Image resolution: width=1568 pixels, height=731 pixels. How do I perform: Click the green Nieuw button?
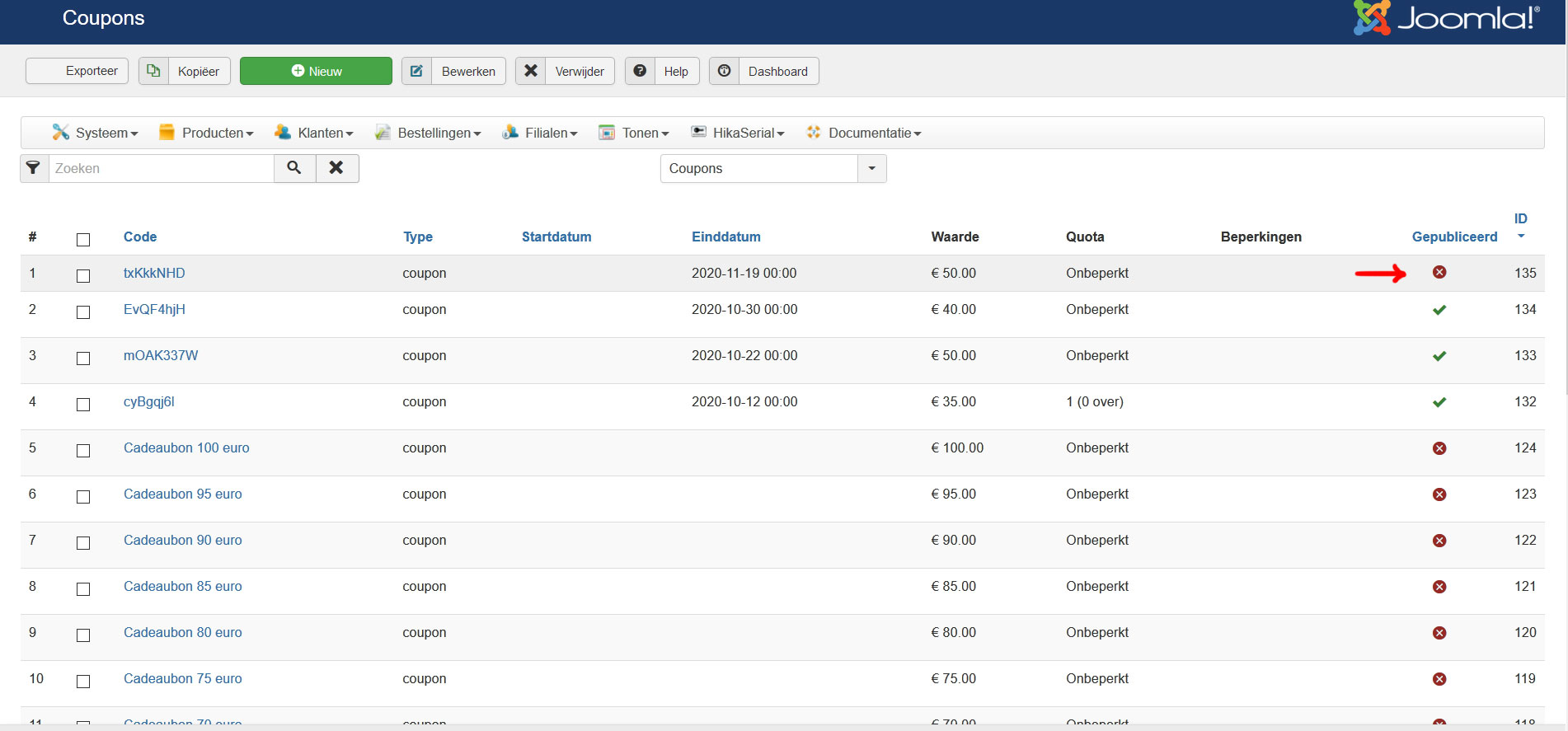tap(316, 71)
